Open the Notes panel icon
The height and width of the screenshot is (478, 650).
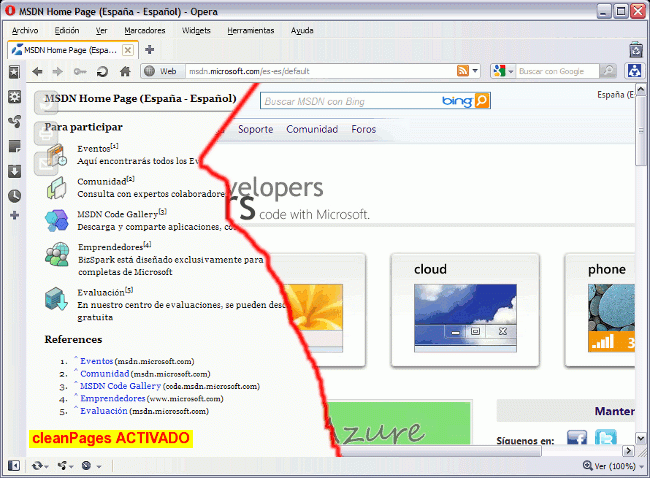coord(15,146)
